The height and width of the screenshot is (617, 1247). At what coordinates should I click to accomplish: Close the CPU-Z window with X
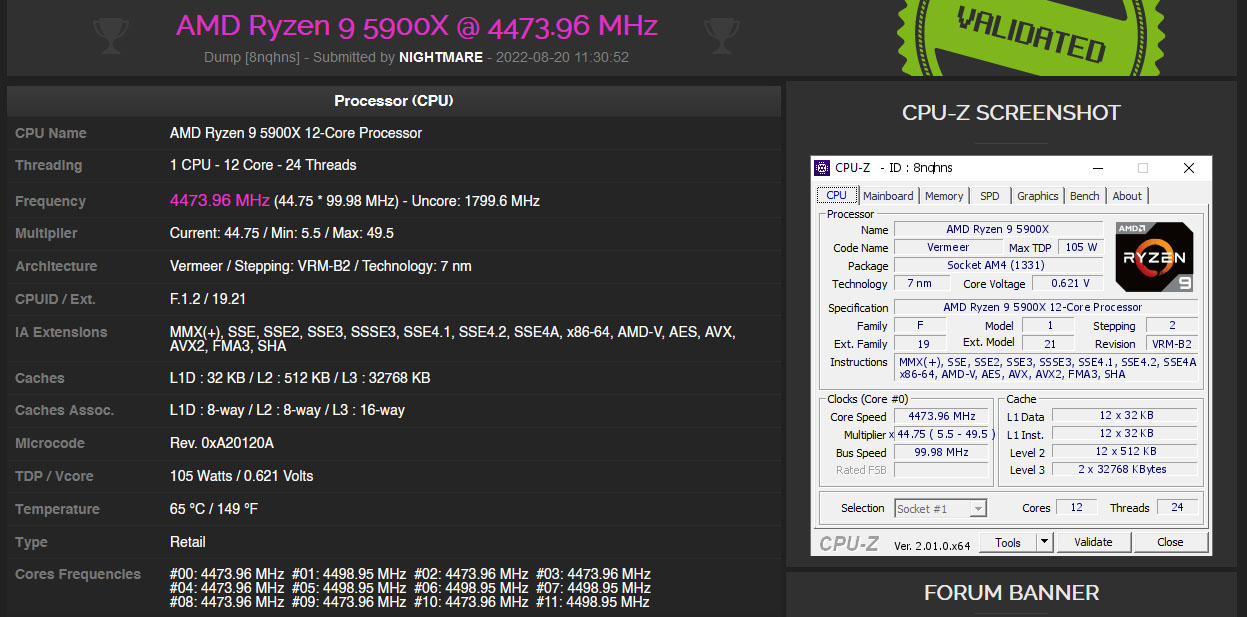pos(1188,168)
